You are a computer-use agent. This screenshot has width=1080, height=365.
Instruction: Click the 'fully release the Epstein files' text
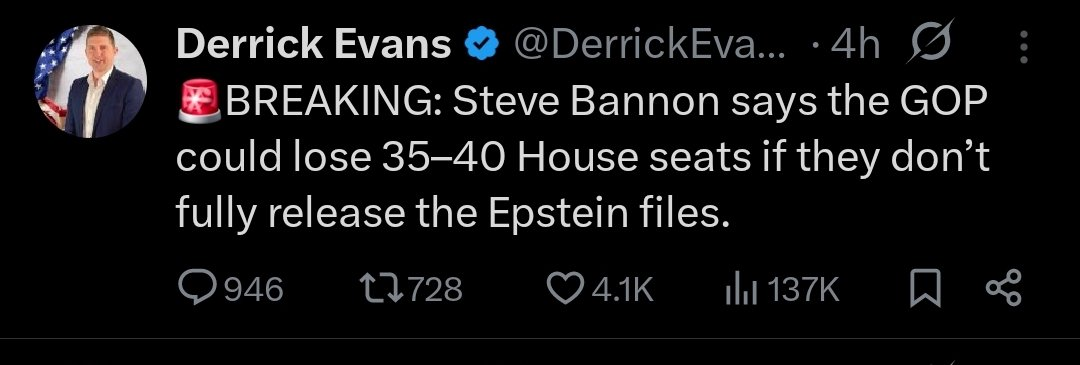click(452, 214)
